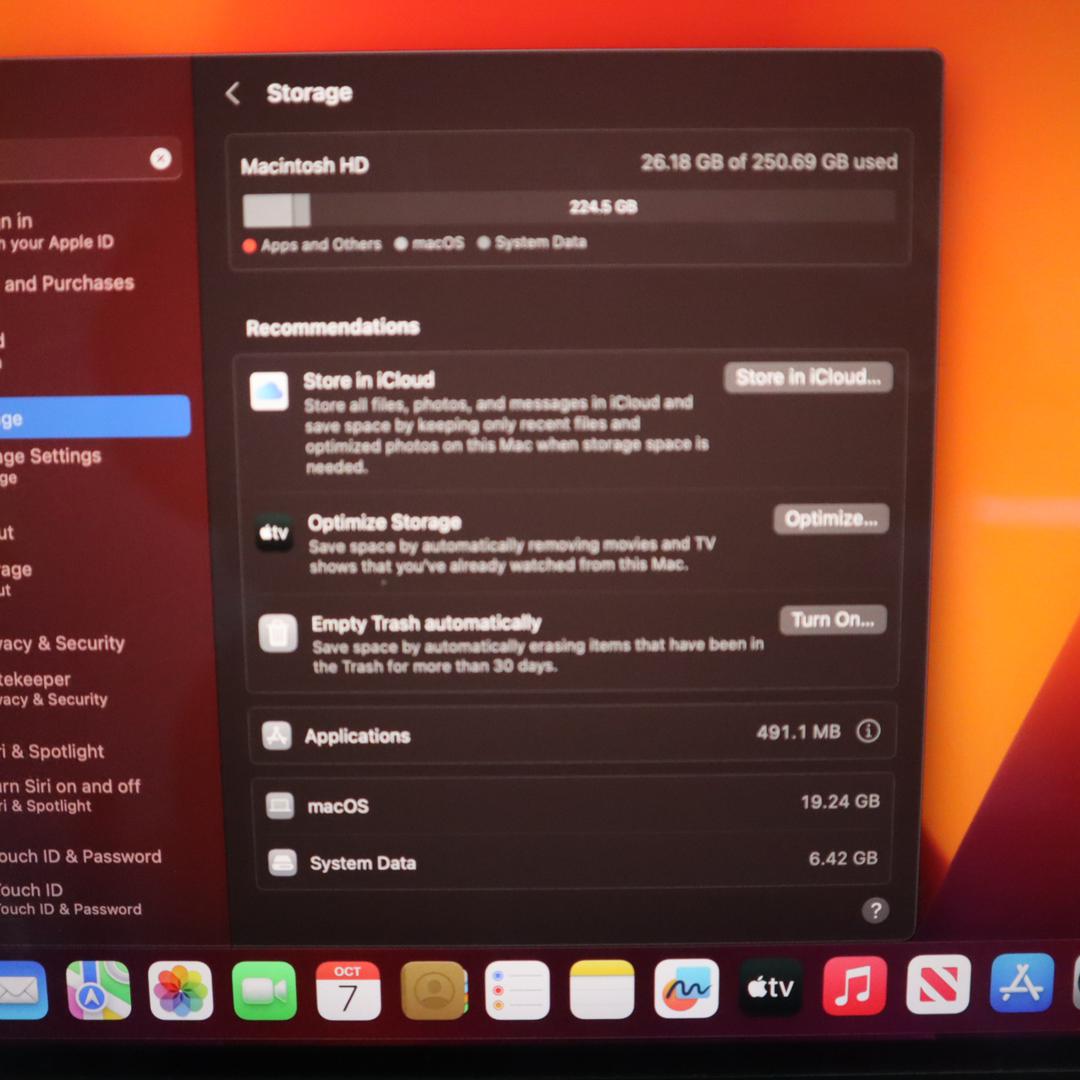
Task: Open the App Store from Dock
Action: (1022, 984)
